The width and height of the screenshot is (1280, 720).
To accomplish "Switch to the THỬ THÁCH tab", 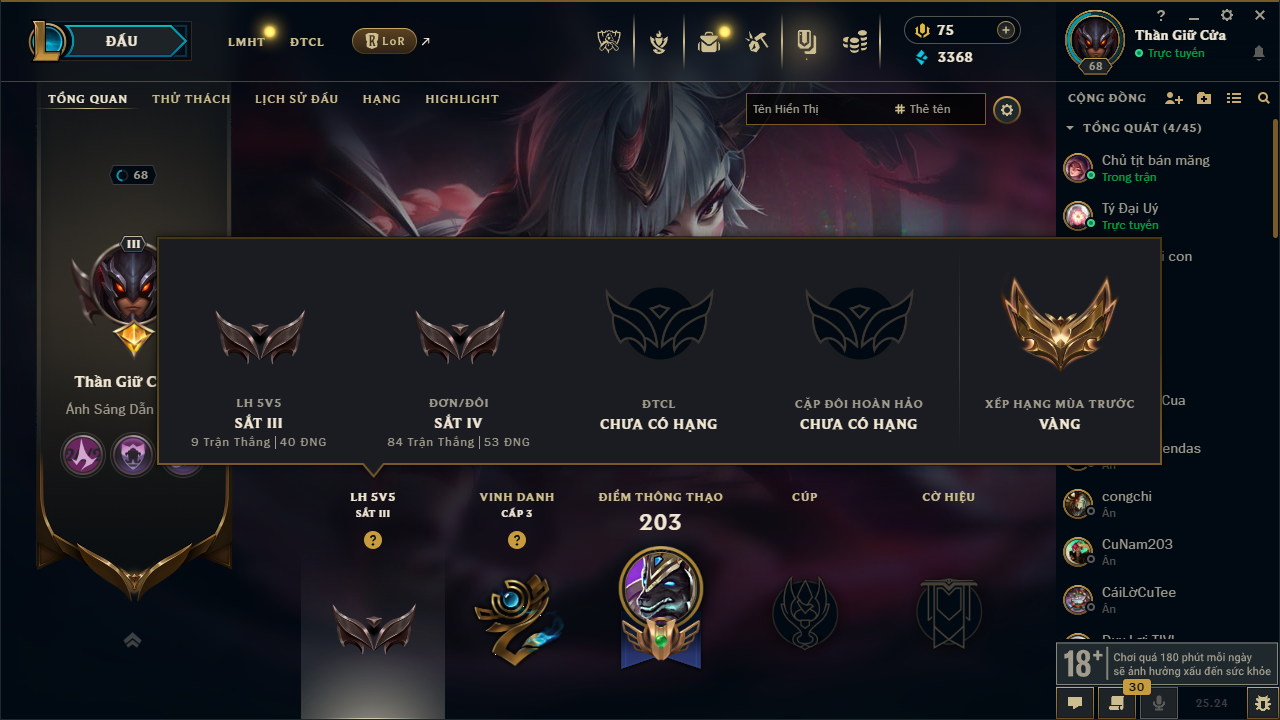I will (191, 99).
